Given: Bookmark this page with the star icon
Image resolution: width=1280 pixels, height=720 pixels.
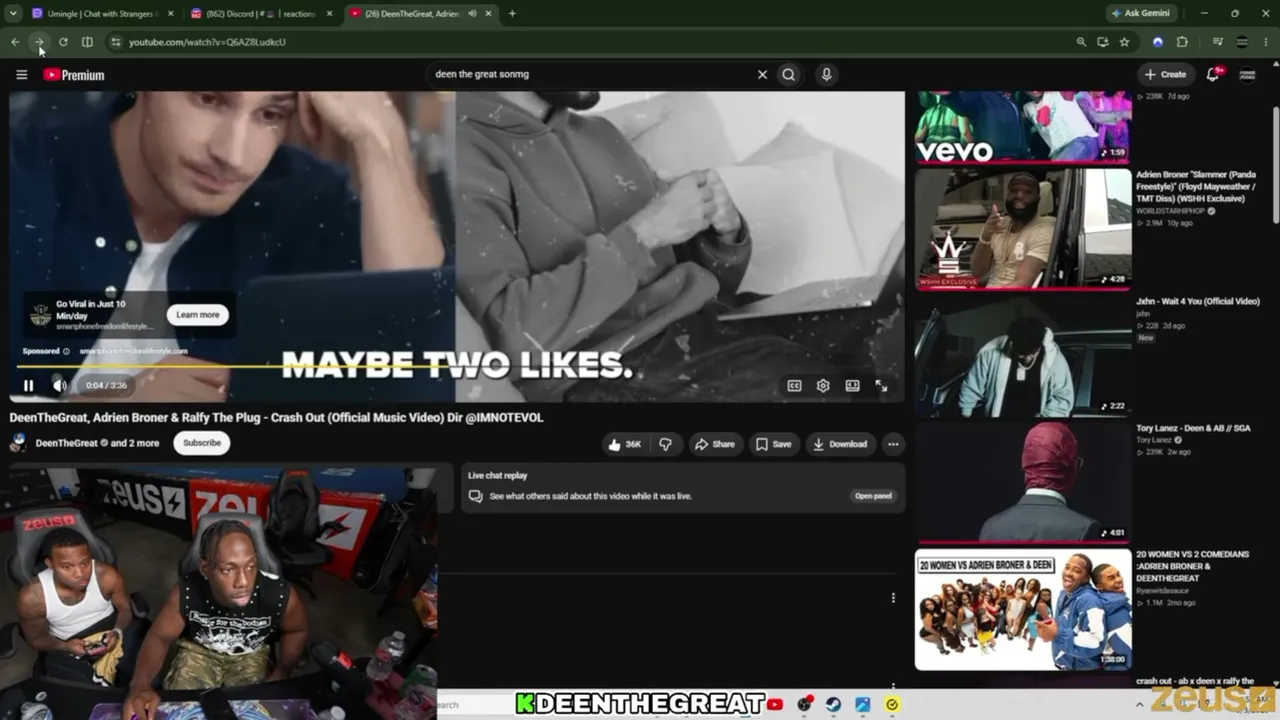Looking at the screenshot, I should pos(1125,42).
